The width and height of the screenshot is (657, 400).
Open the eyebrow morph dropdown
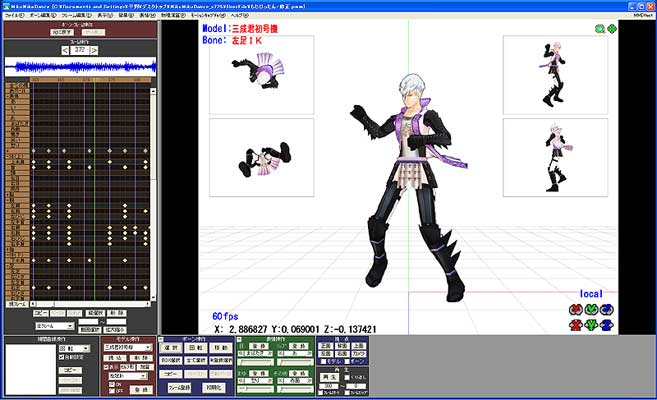click(255, 381)
